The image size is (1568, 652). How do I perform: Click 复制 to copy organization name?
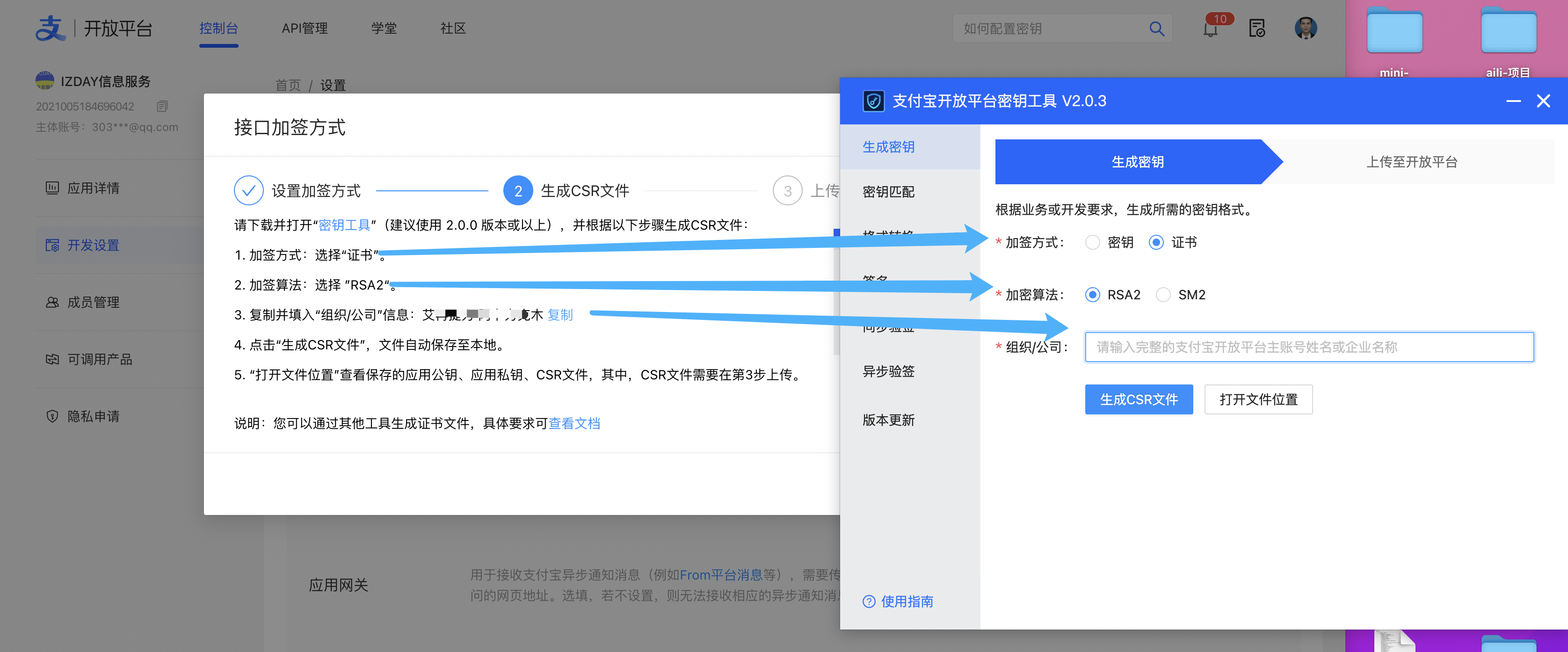tap(560, 315)
